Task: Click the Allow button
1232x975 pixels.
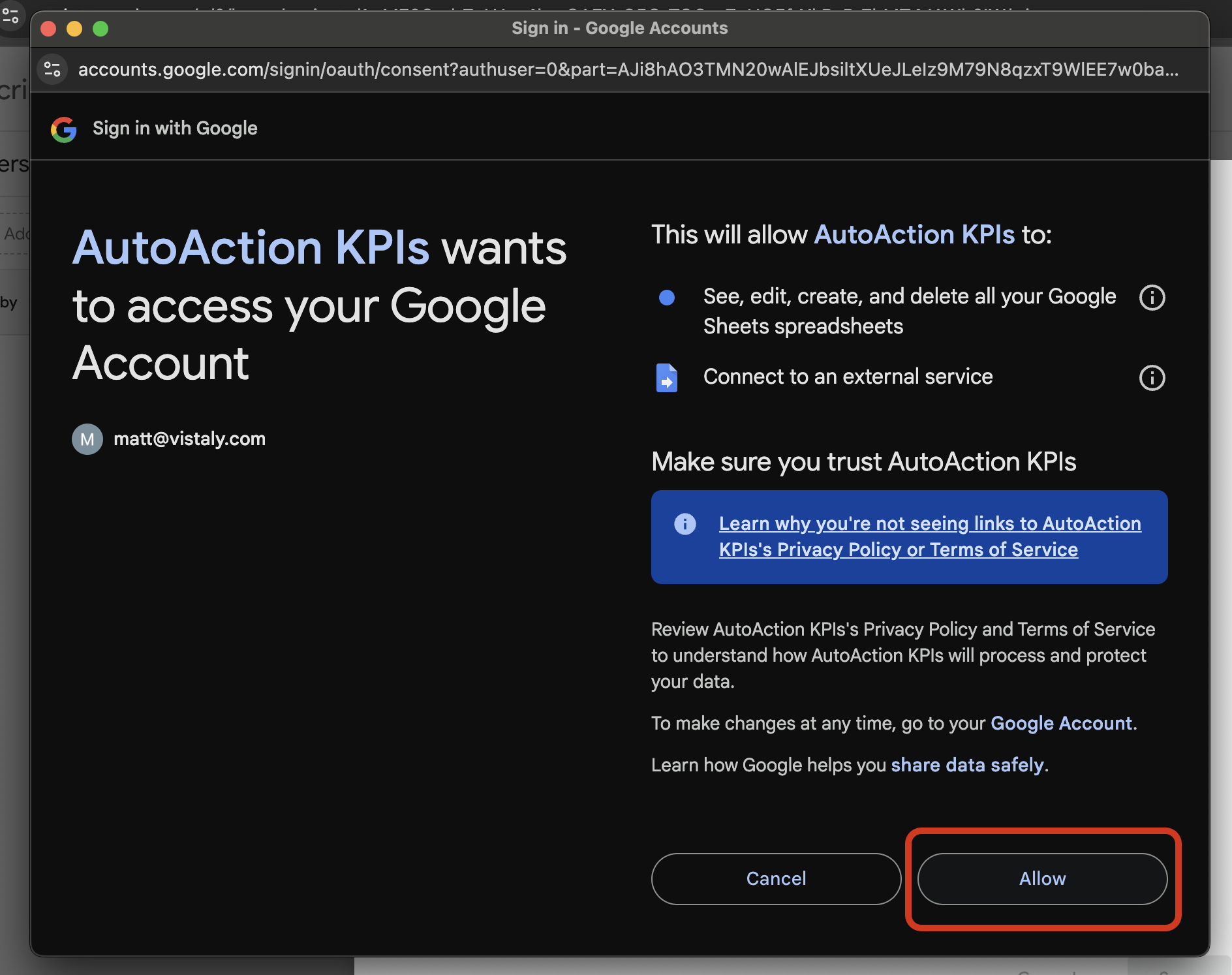Action: tap(1042, 878)
